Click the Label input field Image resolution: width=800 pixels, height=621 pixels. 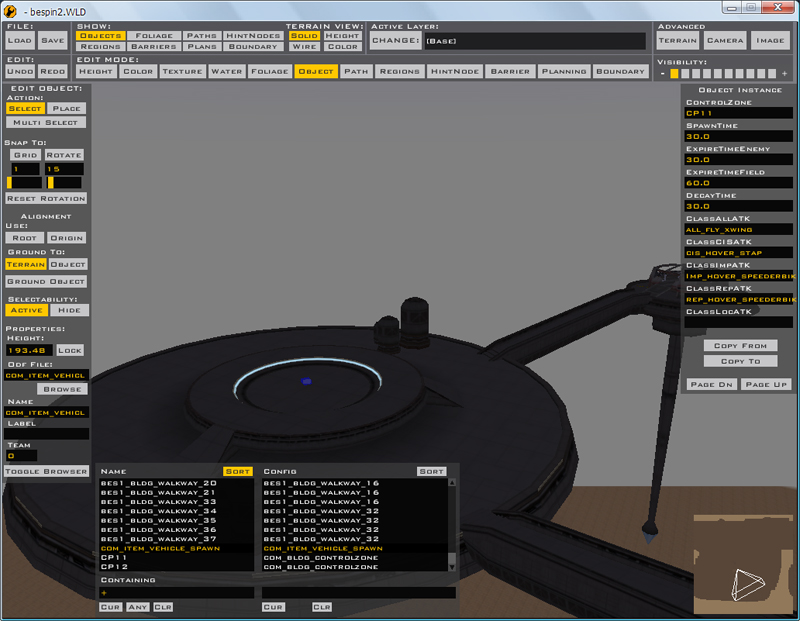[46, 434]
